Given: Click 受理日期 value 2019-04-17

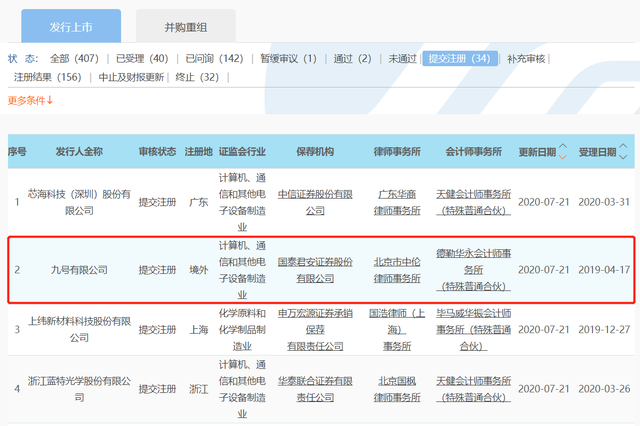Looking at the screenshot, I should tap(604, 270).
